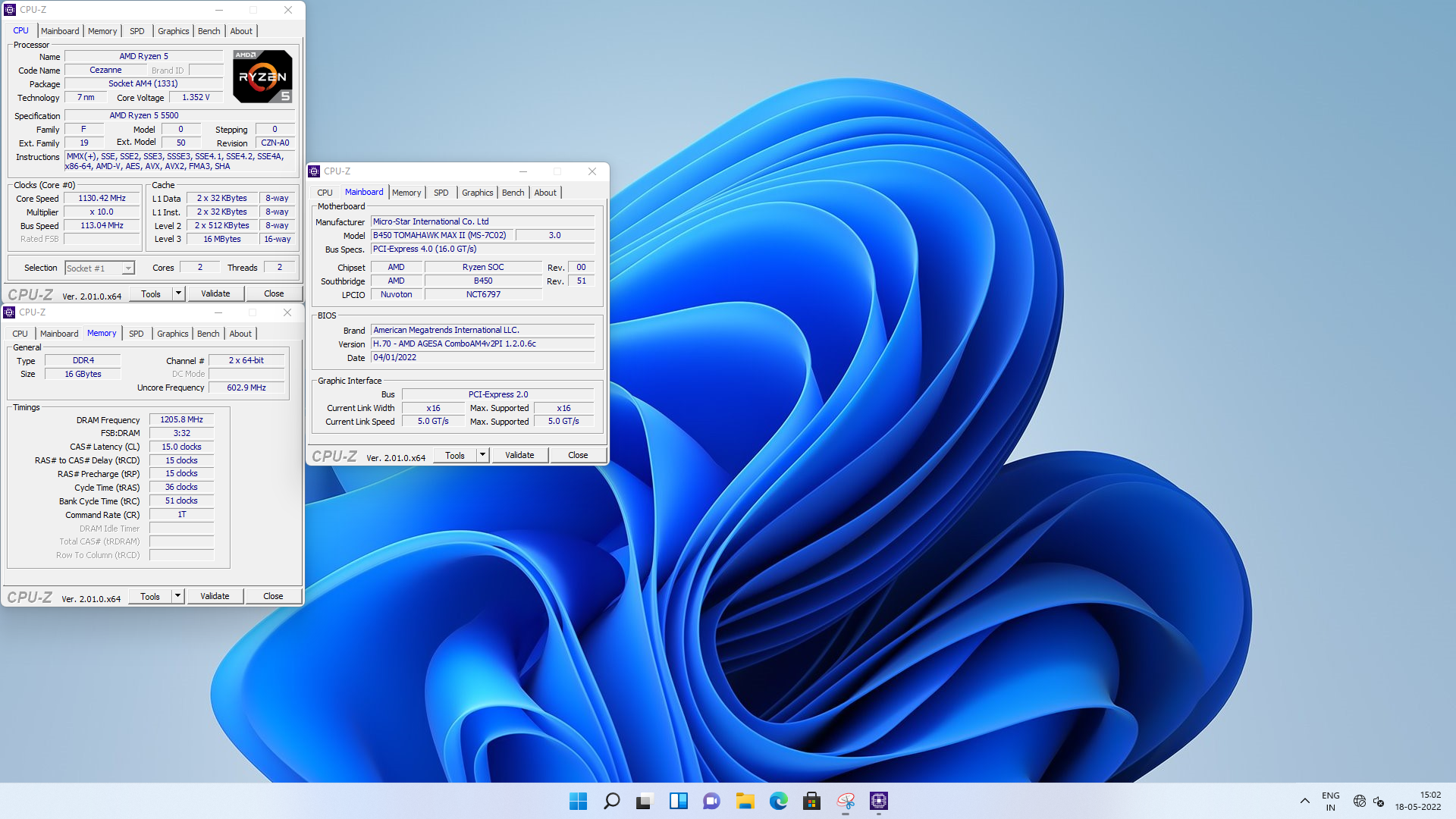Click the '1130.42 MHz' core speed value
This screenshot has height=819, width=1456.
(102, 199)
